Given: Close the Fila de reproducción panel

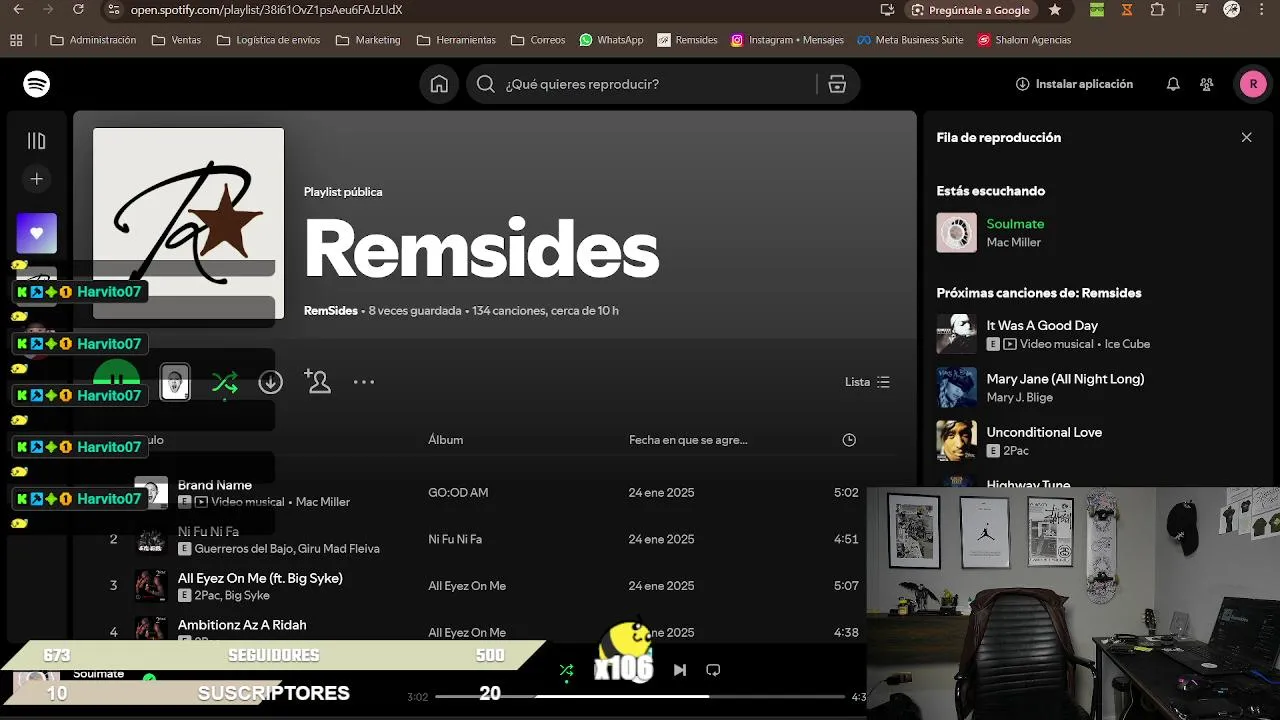Looking at the screenshot, I should tap(1246, 137).
